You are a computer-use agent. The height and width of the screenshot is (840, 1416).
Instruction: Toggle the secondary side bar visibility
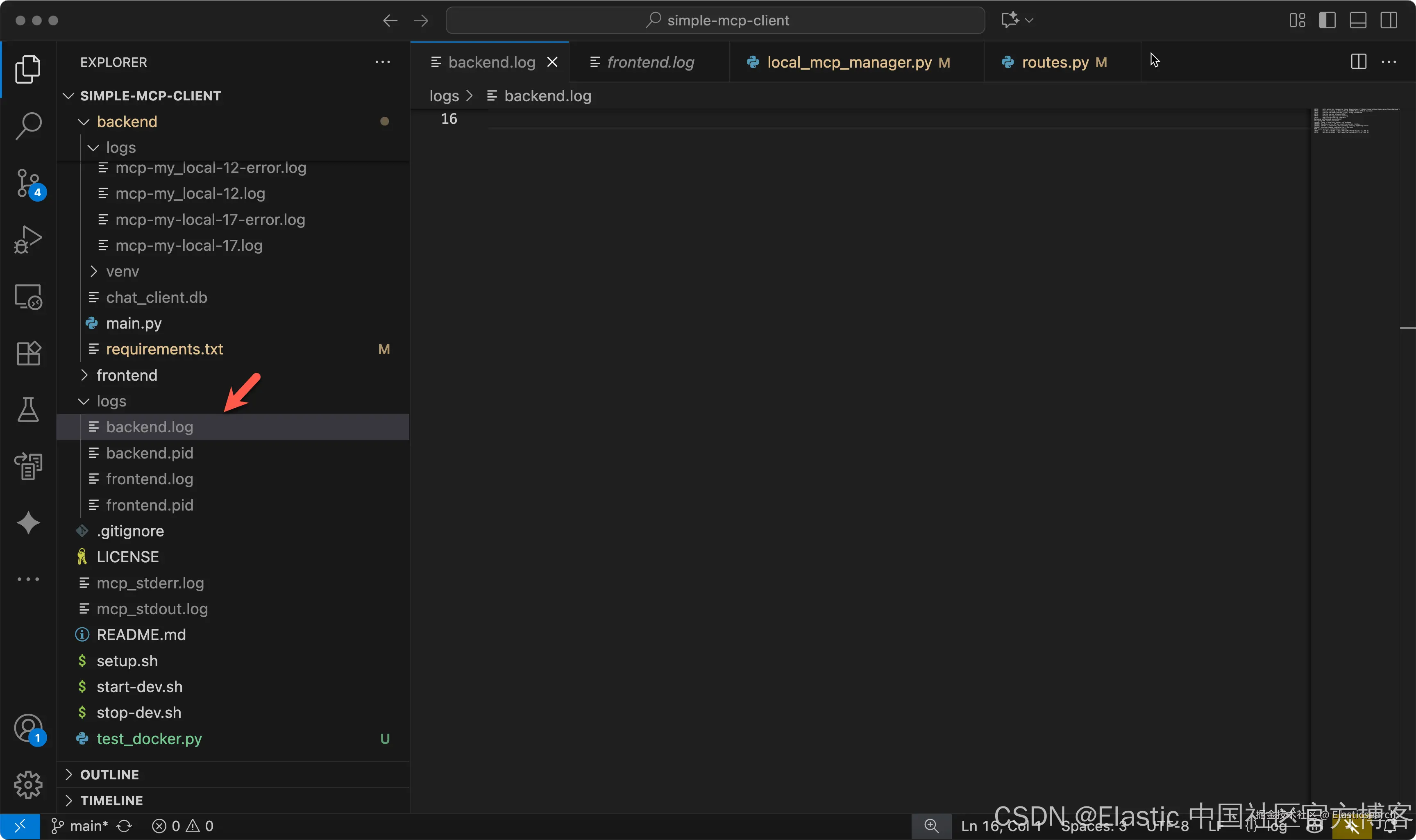pyautogui.click(x=1388, y=20)
